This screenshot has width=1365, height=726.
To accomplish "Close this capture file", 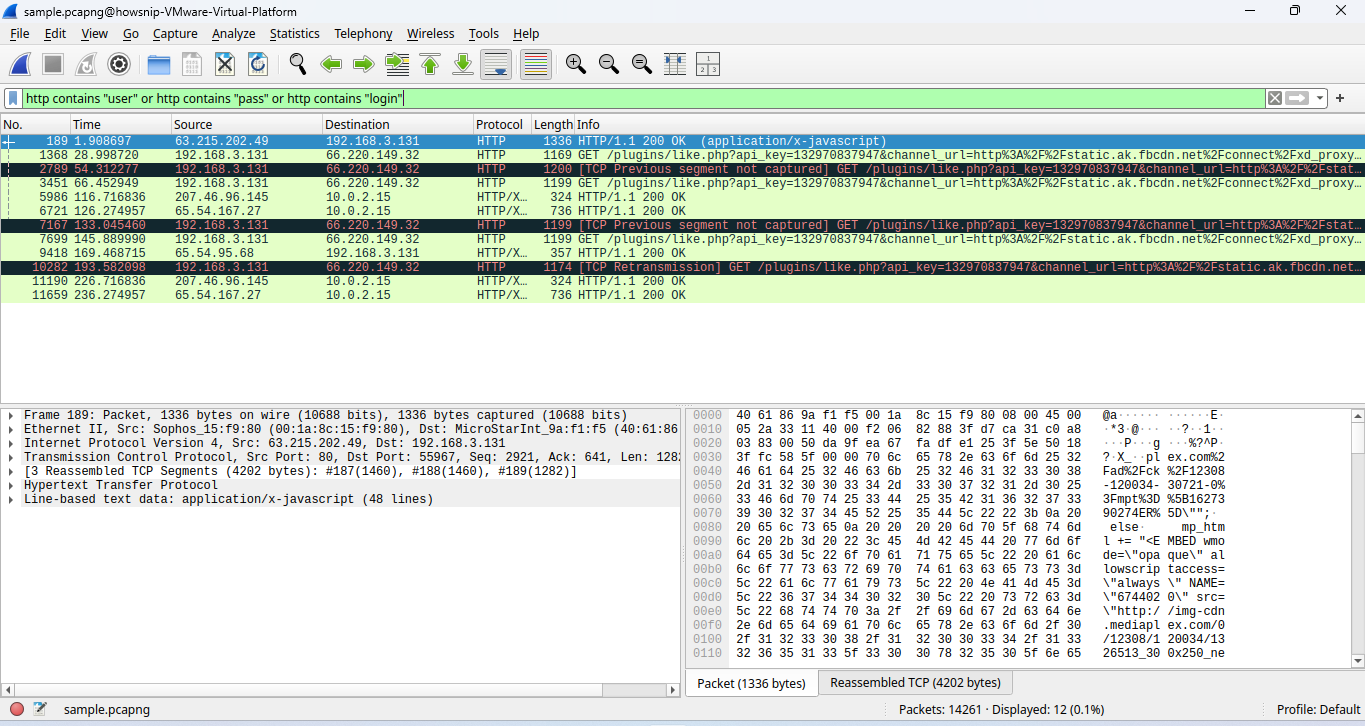I will (225, 64).
